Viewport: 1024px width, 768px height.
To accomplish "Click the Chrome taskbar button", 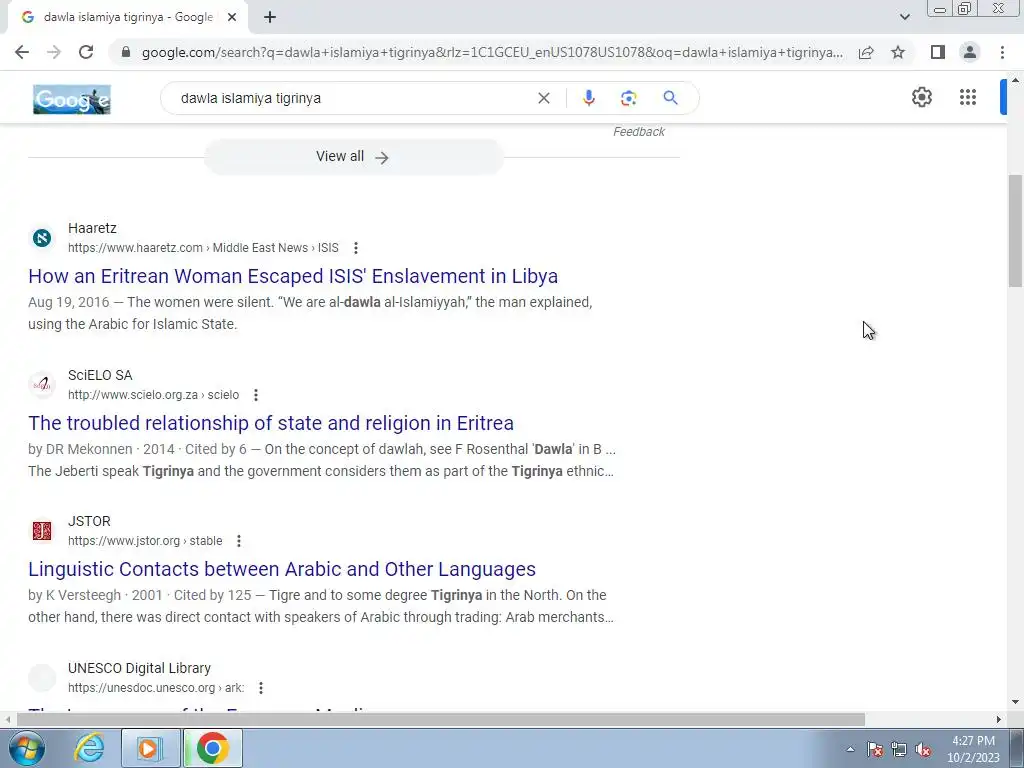I will [x=213, y=748].
